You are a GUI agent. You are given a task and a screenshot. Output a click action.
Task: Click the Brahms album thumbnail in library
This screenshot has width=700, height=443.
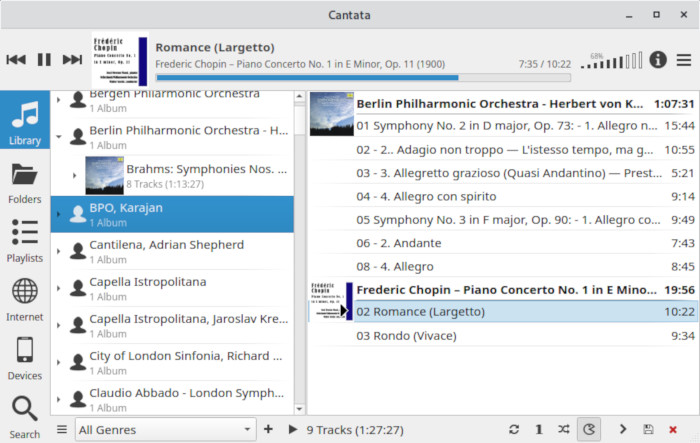(104, 176)
